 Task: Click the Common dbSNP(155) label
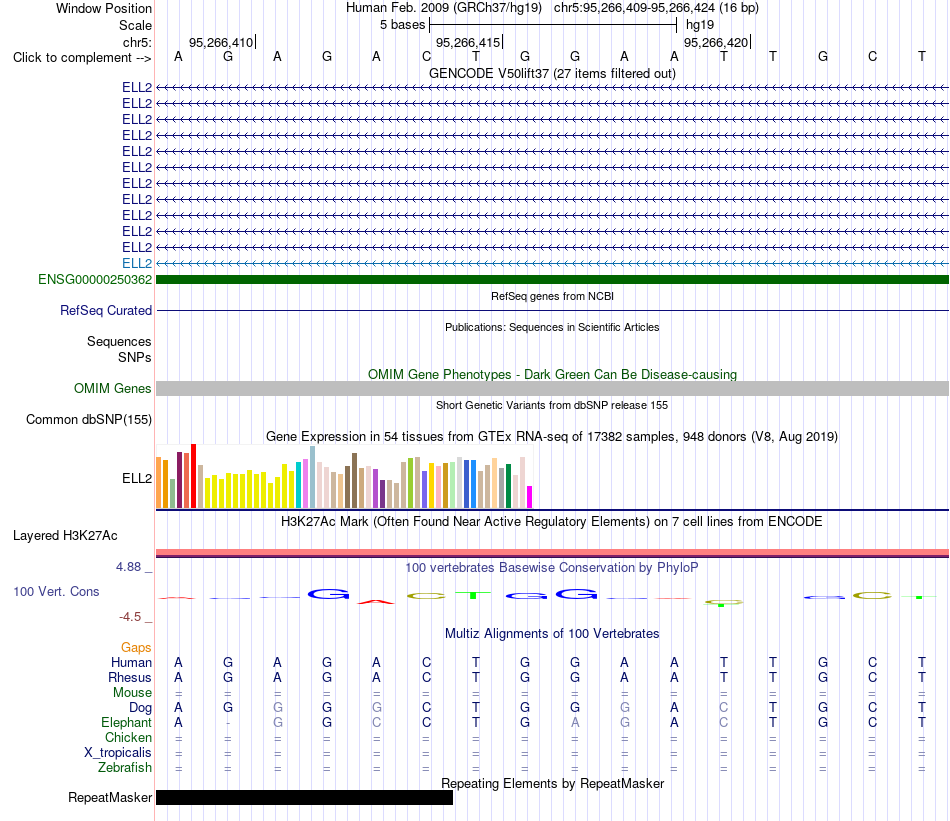89,419
